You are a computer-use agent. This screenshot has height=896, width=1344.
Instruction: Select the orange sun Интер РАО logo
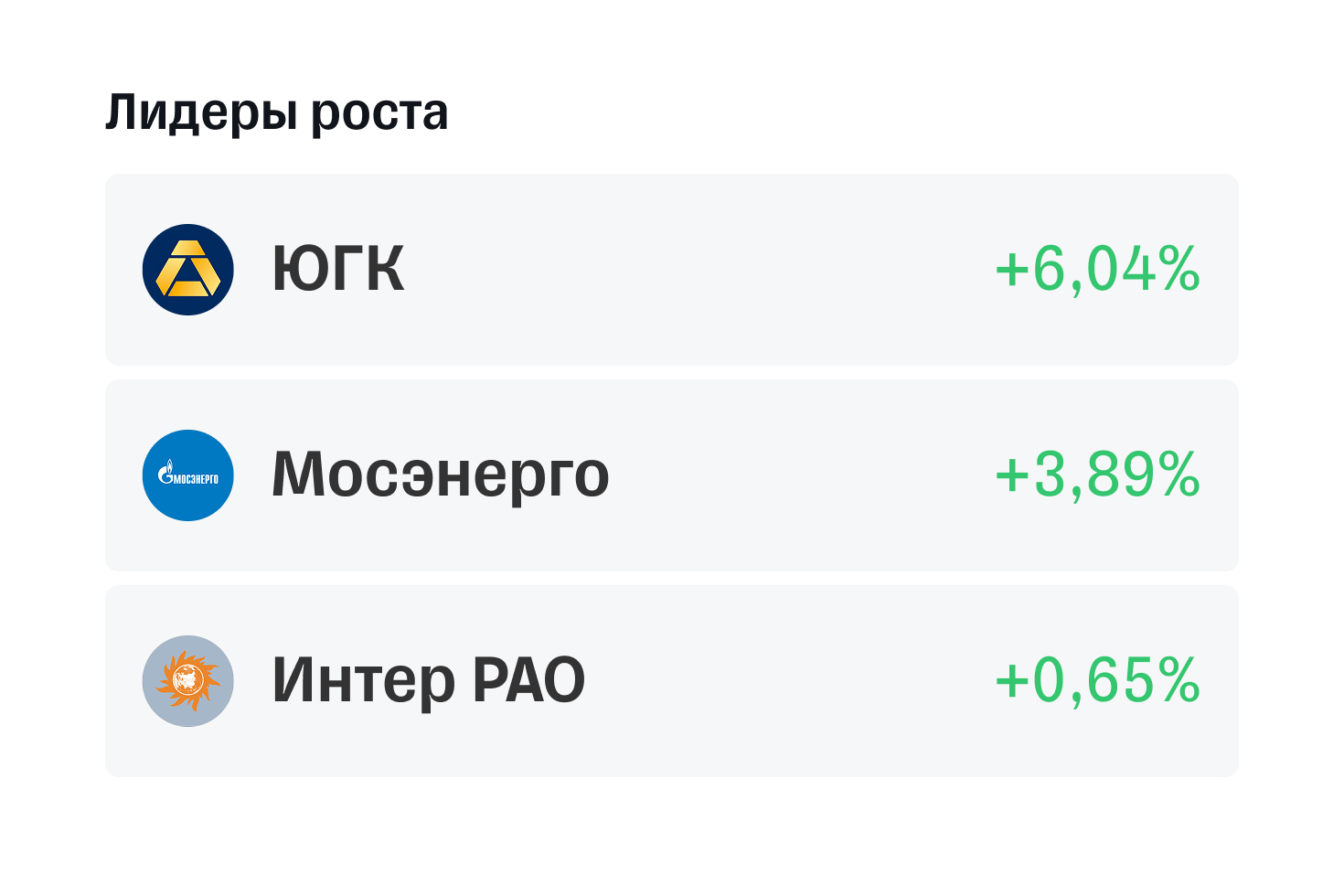(187, 681)
